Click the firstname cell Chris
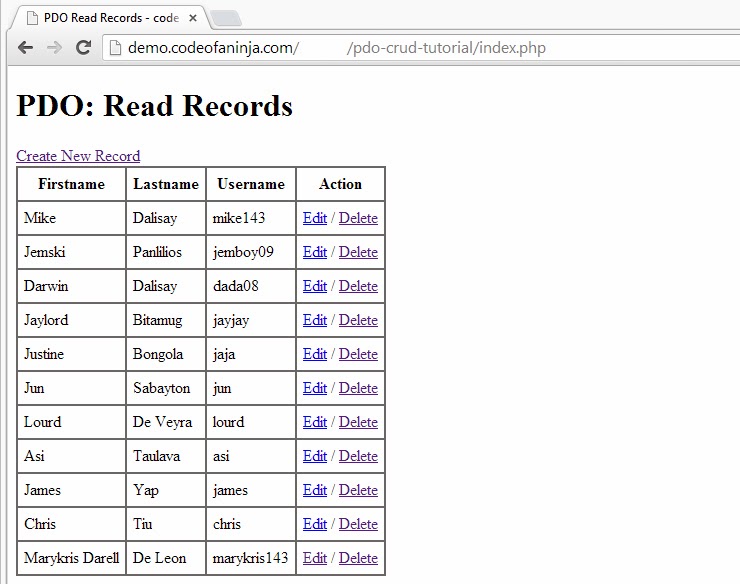 71,524
